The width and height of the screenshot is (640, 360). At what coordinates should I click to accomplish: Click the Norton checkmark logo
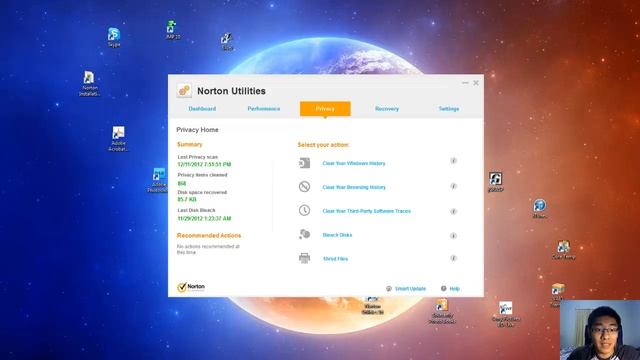click(x=191, y=287)
